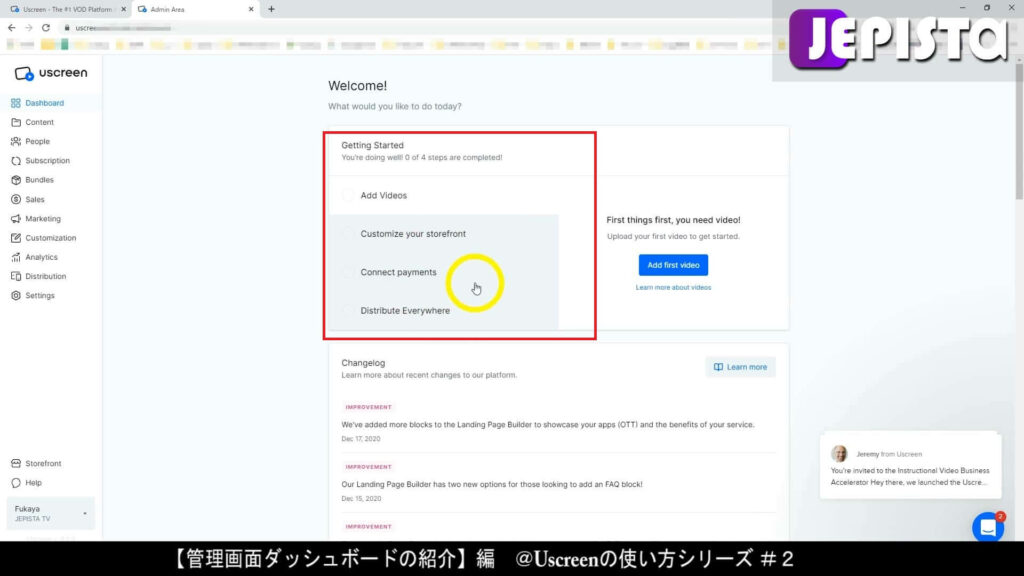Open a new browser tab
This screenshot has width=1024, height=576.
(x=271, y=9)
